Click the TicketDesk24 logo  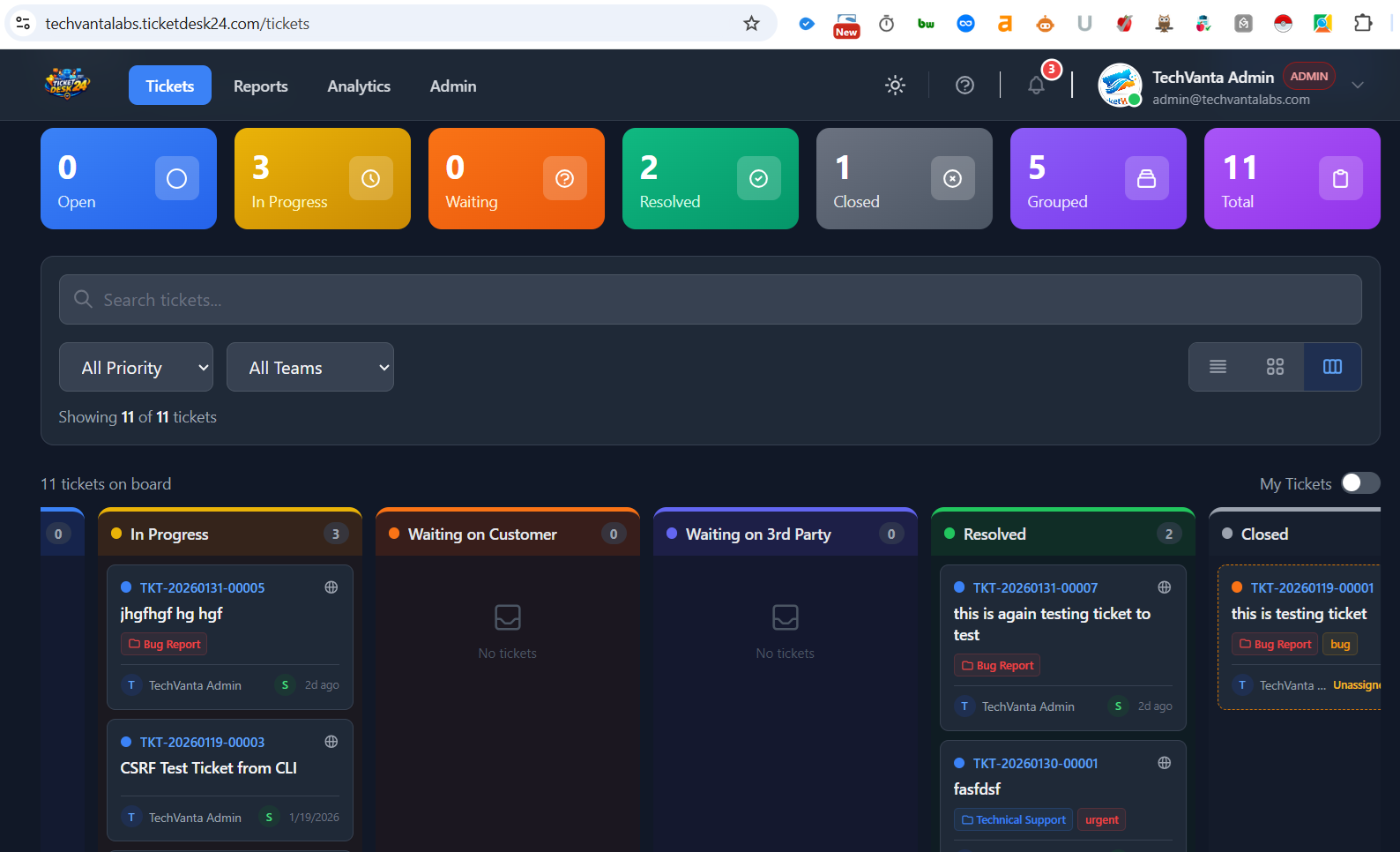(67, 85)
